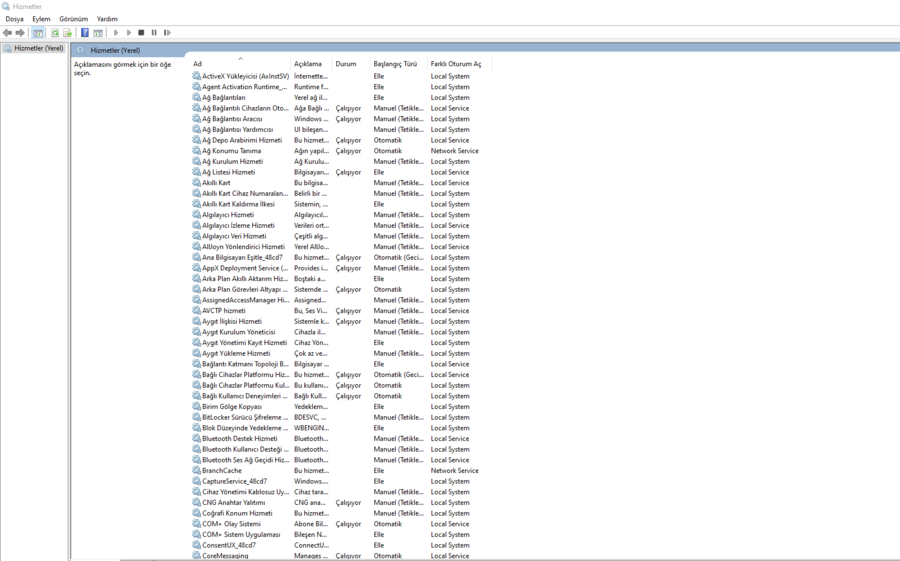Click the Hizmetler app icon in title bar
Image resolution: width=900 pixels, height=561 pixels.
(x=6, y=6)
